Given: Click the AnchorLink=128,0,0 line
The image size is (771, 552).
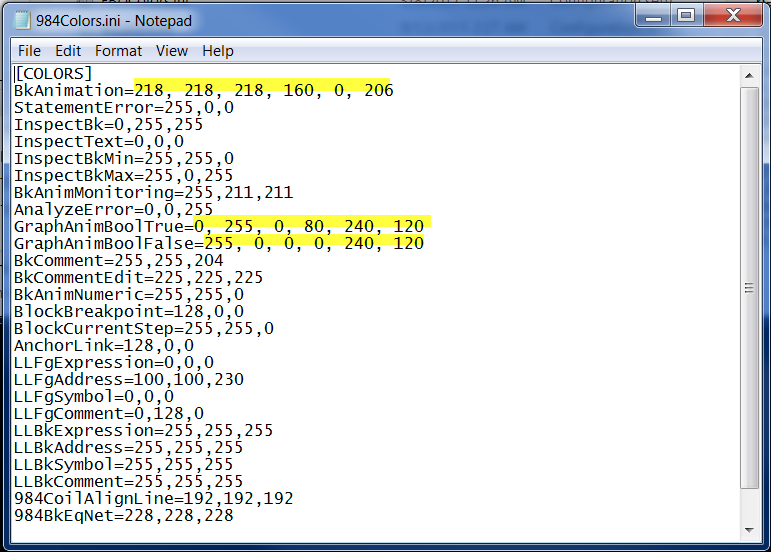Looking at the screenshot, I should pyautogui.click(x=104, y=346).
